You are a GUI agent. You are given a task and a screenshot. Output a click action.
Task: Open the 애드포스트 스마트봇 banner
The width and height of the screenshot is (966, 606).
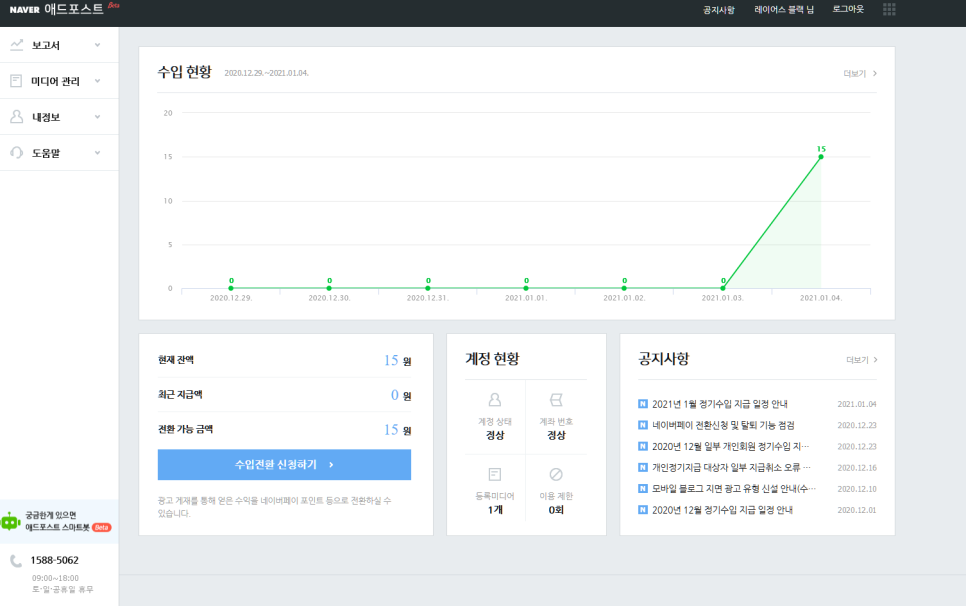(59, 522)
